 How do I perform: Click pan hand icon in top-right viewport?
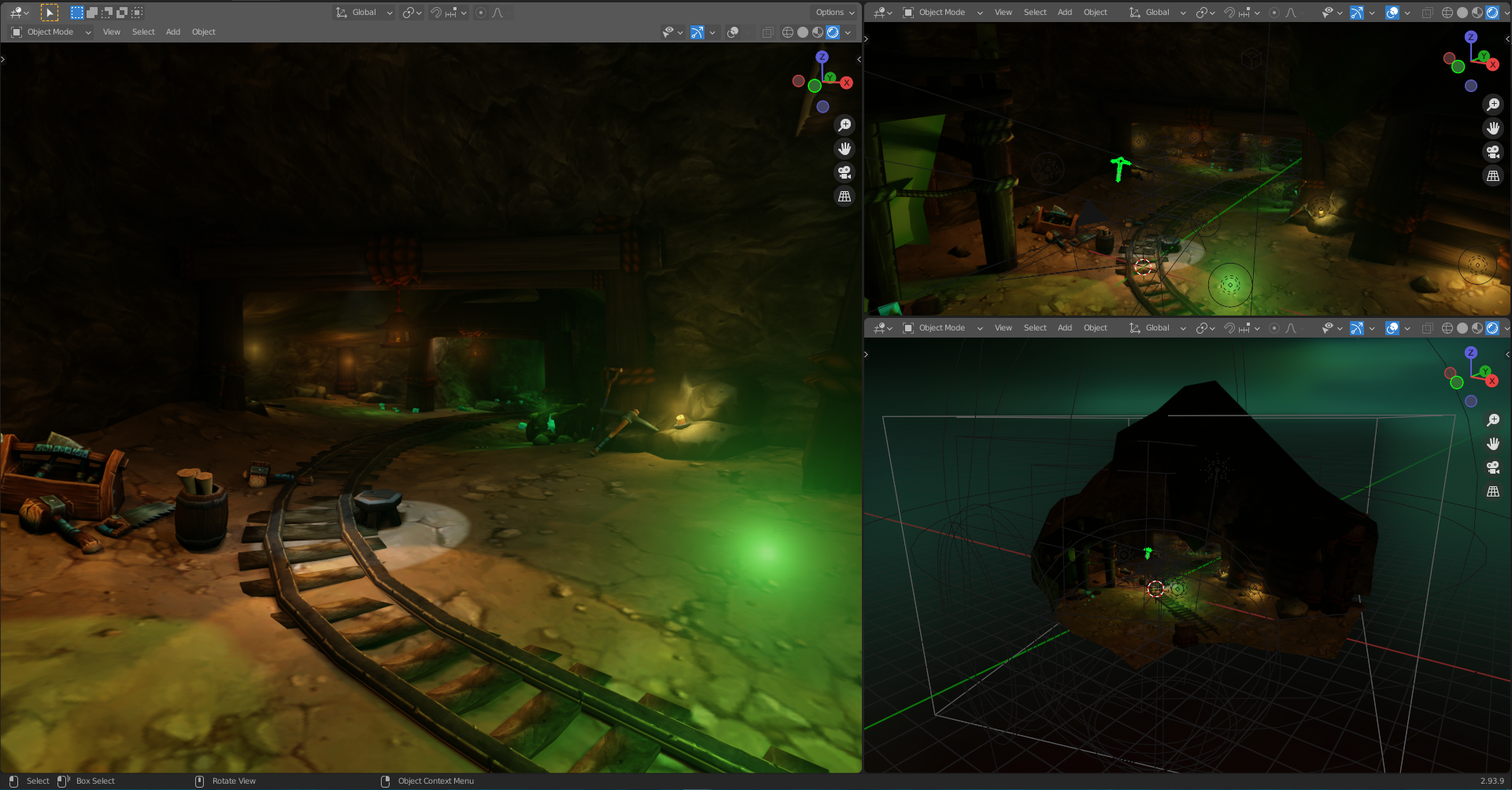pos(1493,128)
